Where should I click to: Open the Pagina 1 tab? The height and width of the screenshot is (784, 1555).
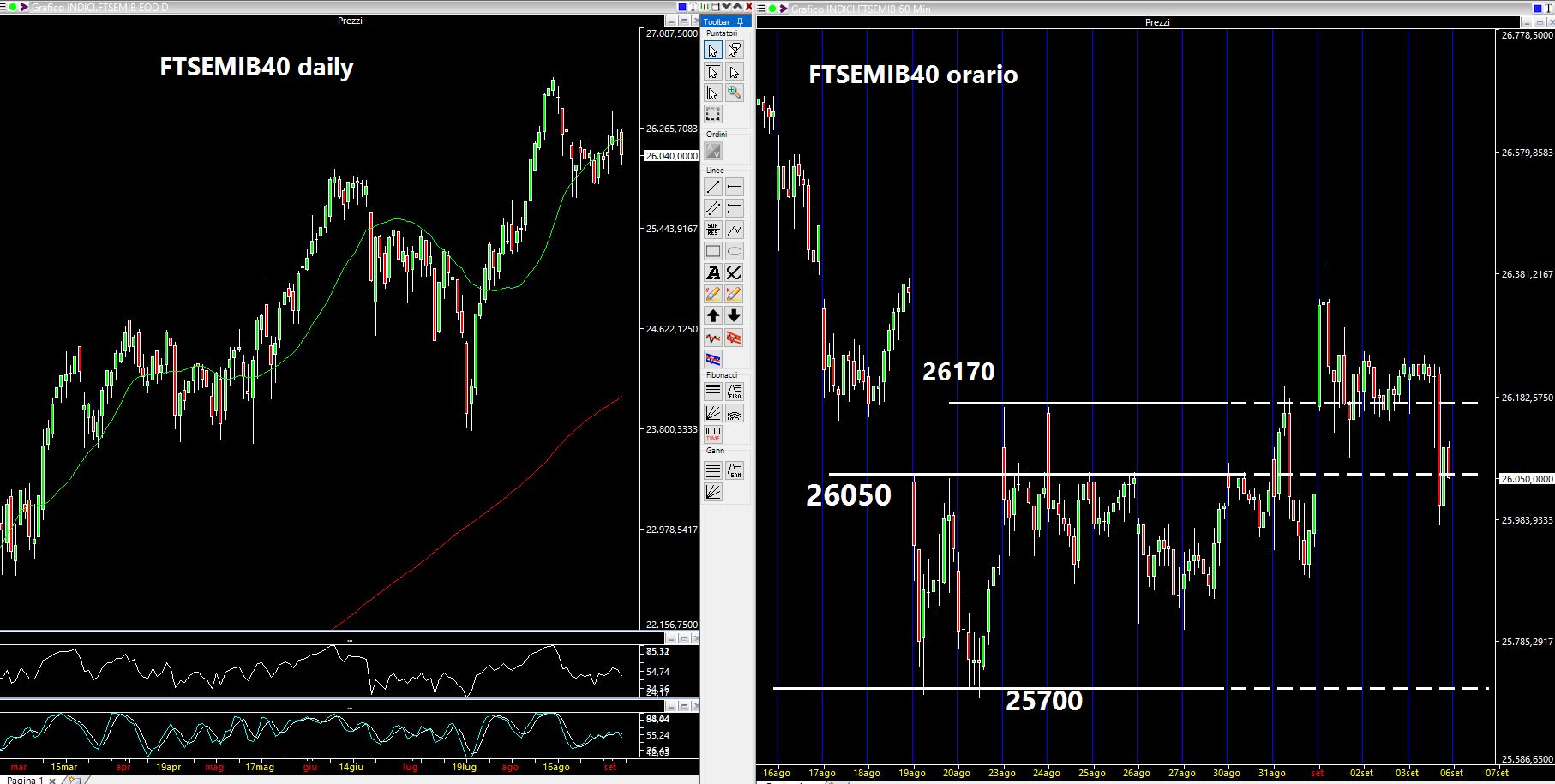click(25, 780)
